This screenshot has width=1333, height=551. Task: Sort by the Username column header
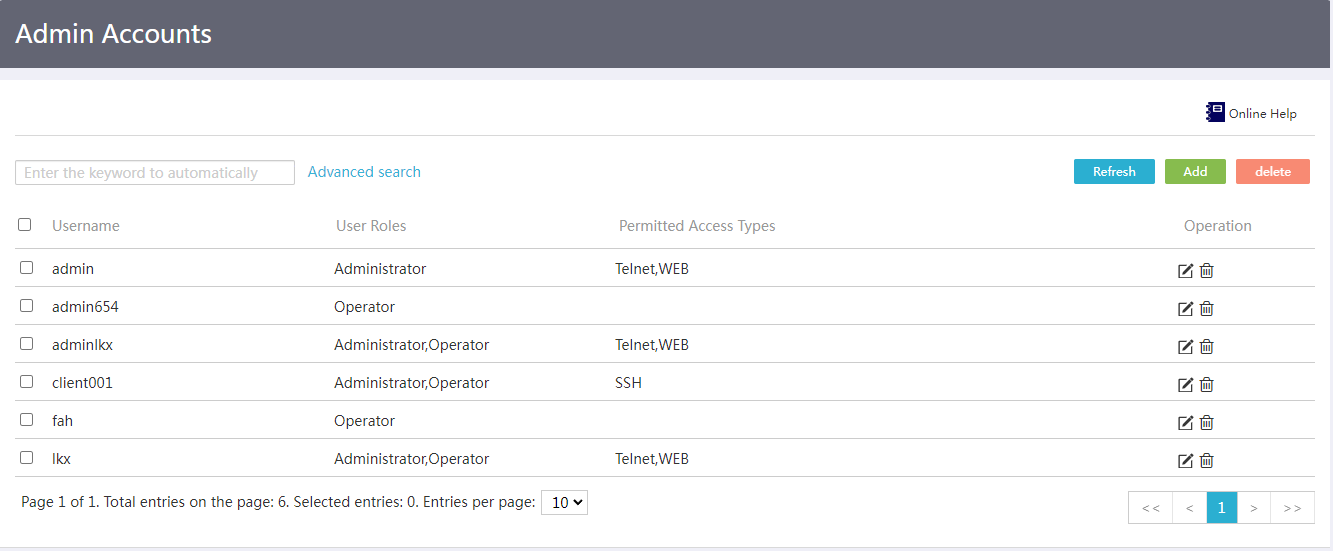pyautogui.click(x=86, y=226)
